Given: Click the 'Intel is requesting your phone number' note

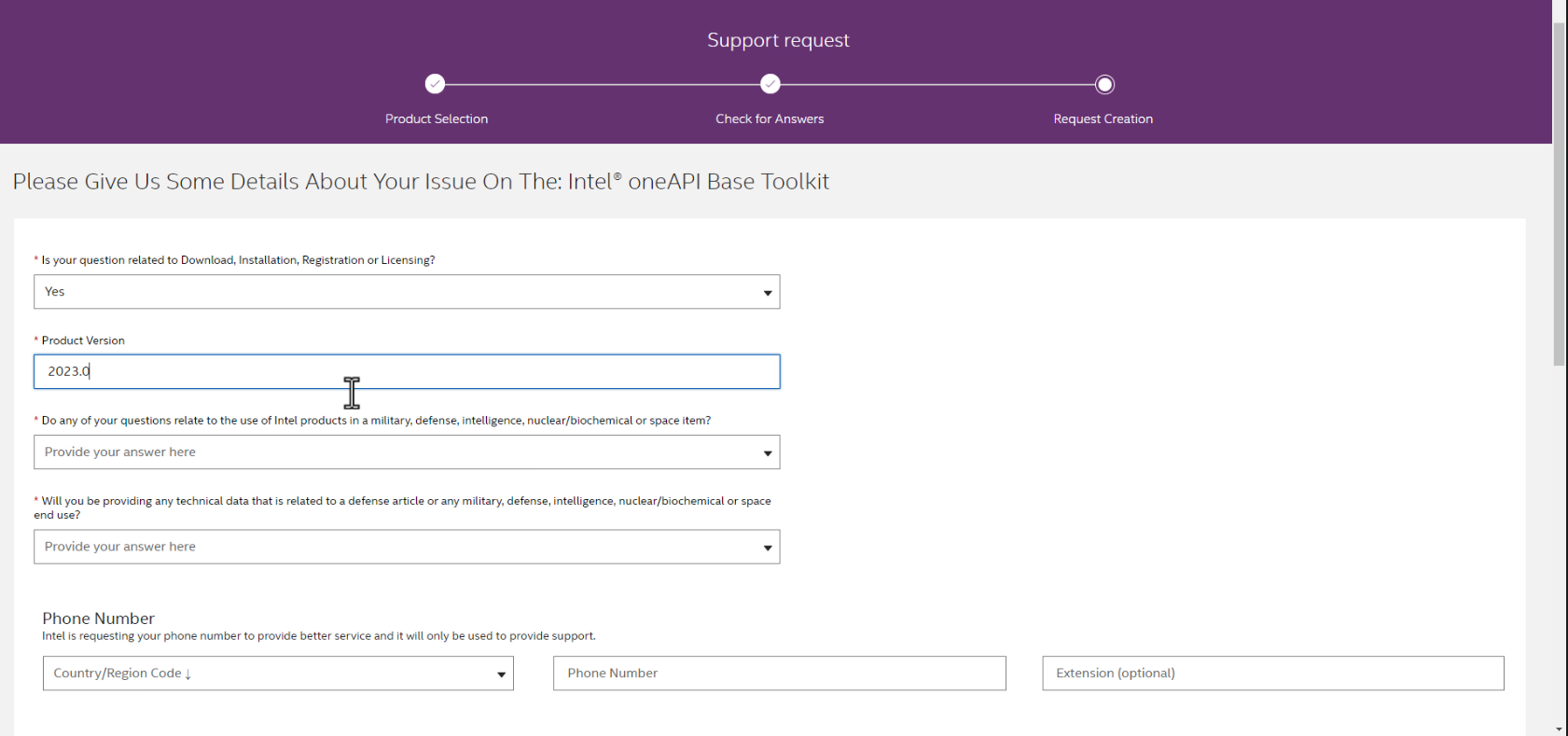Looking at the screenshot, I should (x=319, y=636).
